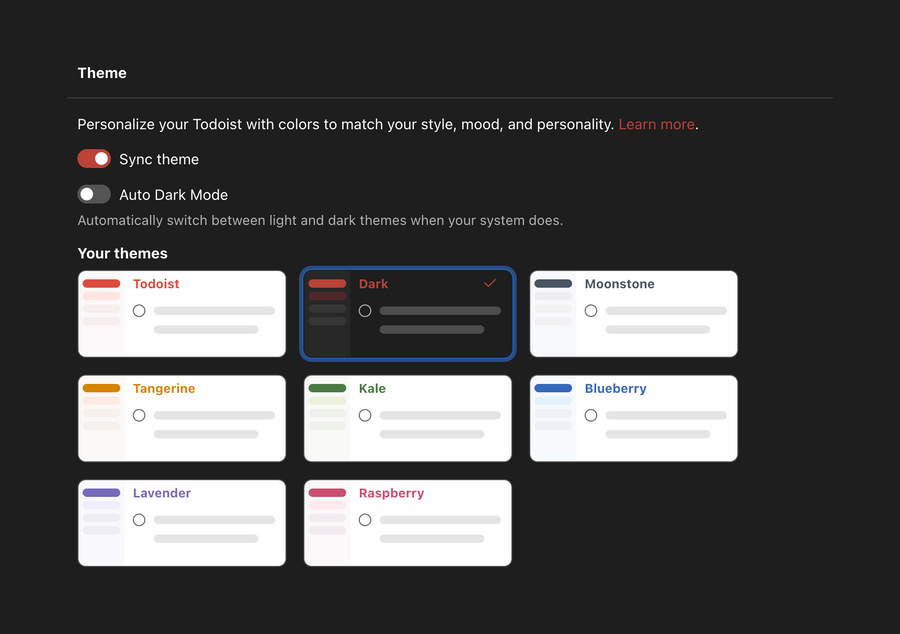Click the red checkmark on the Dark theme

click(490, 284)
